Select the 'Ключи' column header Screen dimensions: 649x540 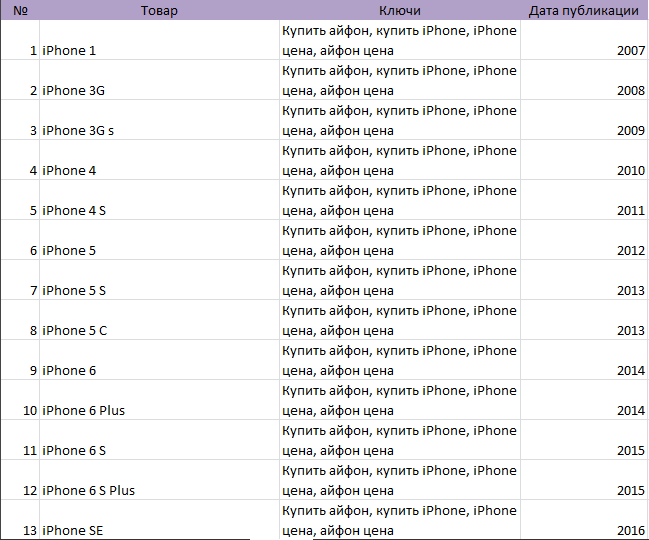(x=400, y=10)
